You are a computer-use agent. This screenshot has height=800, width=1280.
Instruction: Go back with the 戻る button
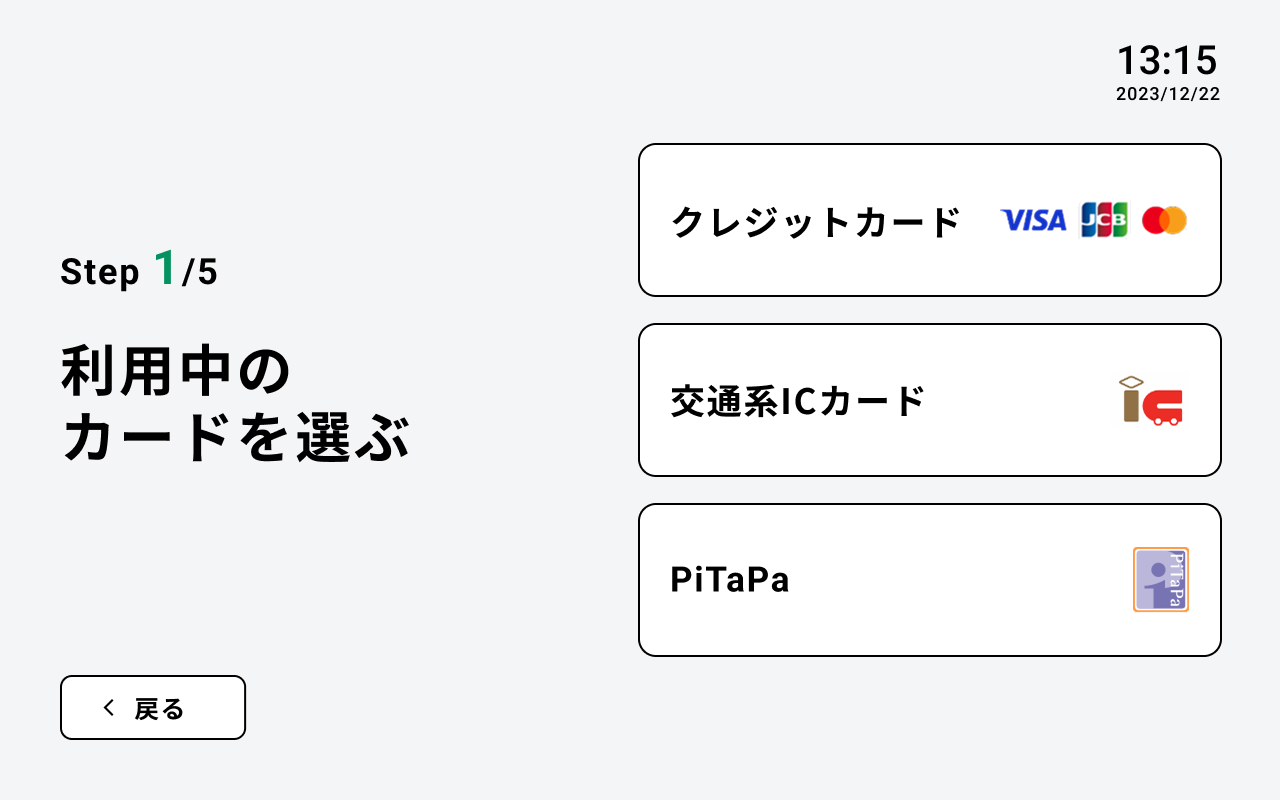[153, 708]
